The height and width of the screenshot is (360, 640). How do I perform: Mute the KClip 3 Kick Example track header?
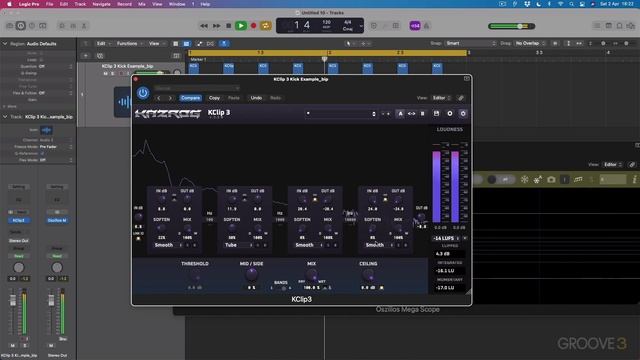click(105, 73)
